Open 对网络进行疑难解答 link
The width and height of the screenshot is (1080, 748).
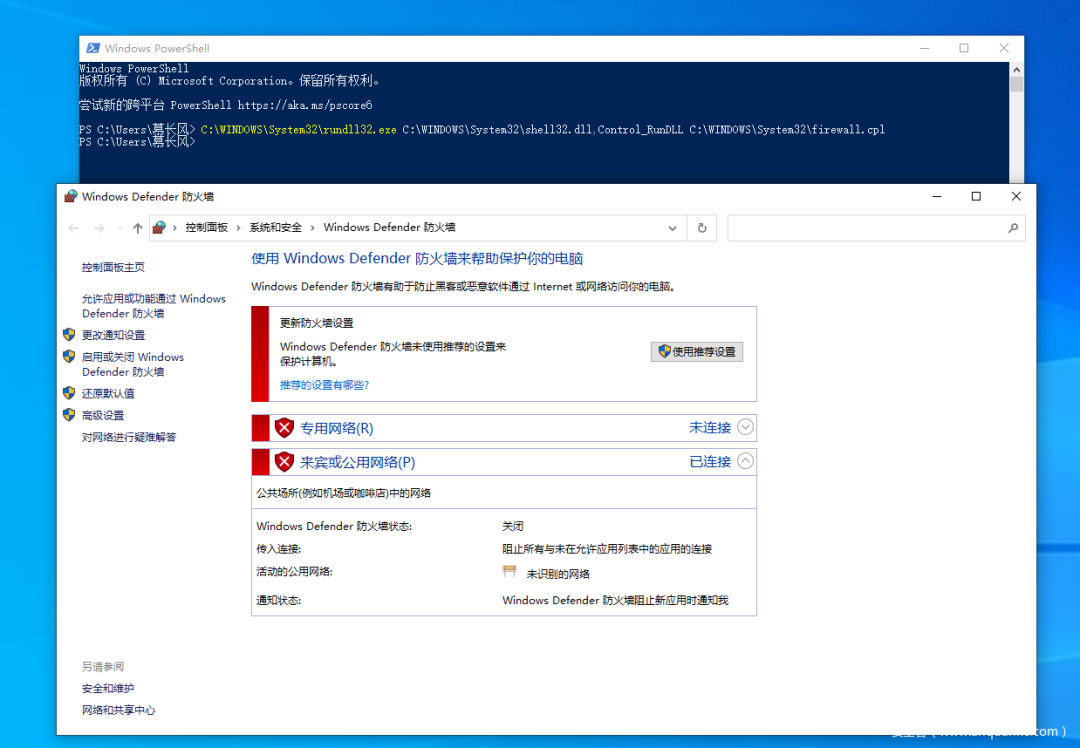(129, 437)
